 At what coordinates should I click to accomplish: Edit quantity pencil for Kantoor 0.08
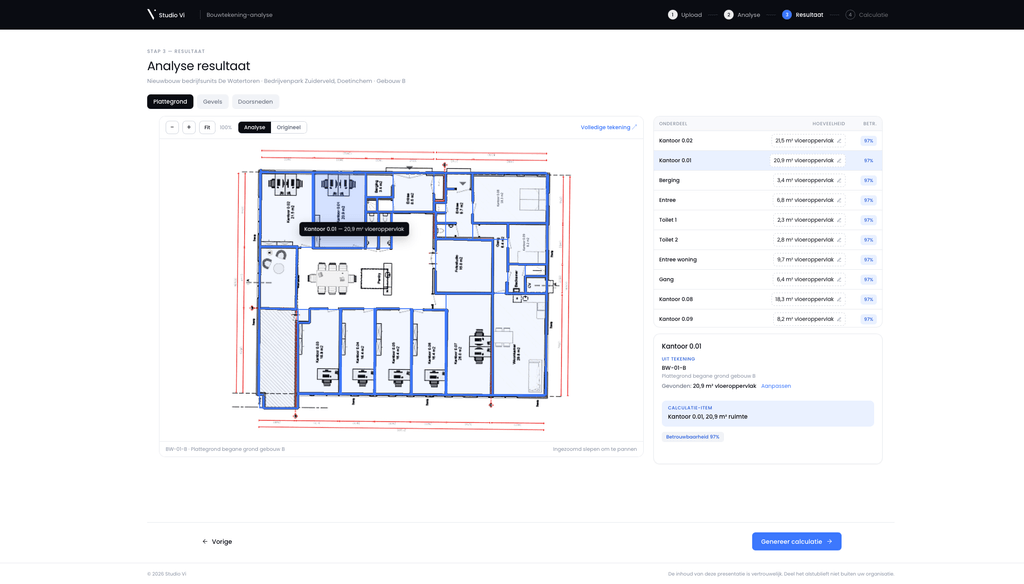tap(839, 299)
